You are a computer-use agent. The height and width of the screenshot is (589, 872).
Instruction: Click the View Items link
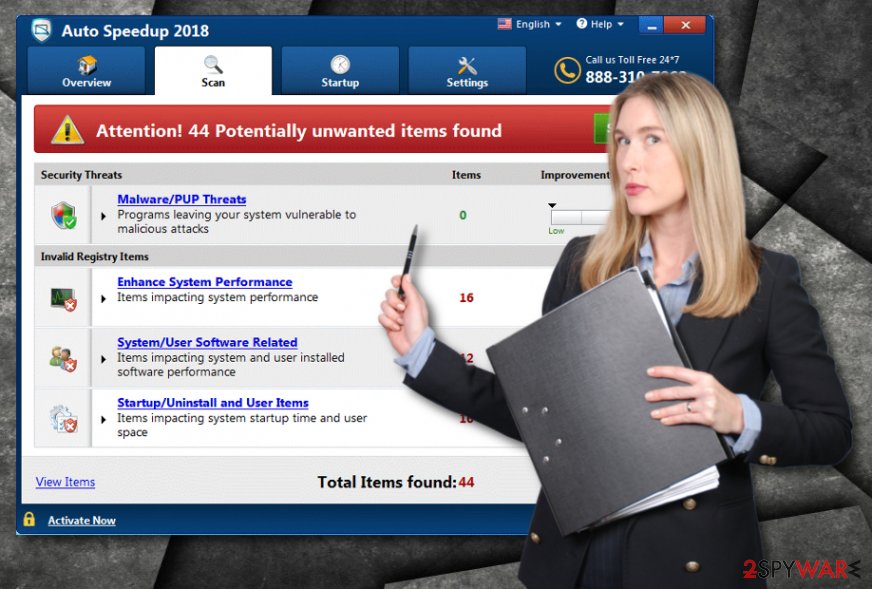pos(65,482)
